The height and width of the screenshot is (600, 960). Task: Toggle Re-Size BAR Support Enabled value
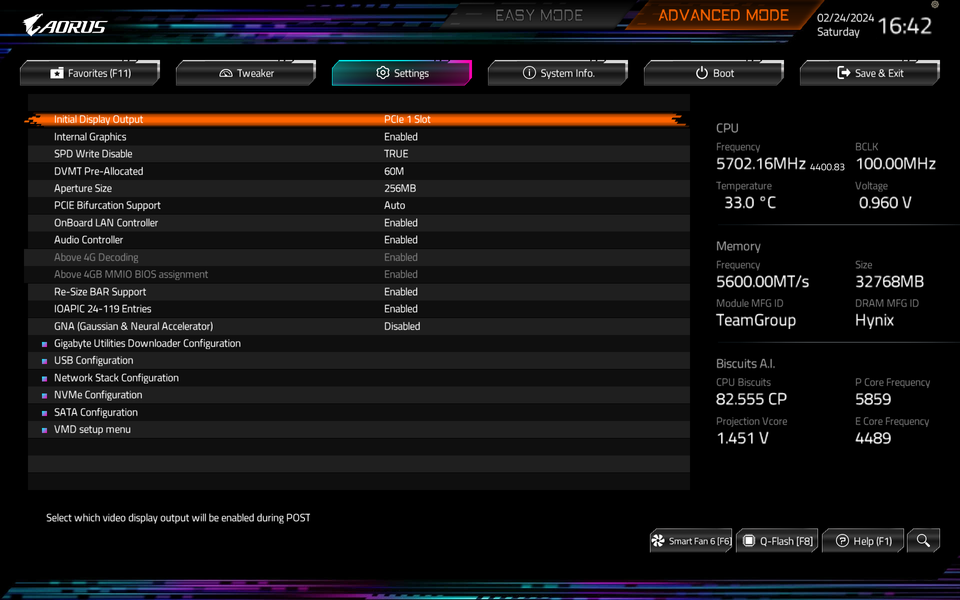(x=401, y=291)
